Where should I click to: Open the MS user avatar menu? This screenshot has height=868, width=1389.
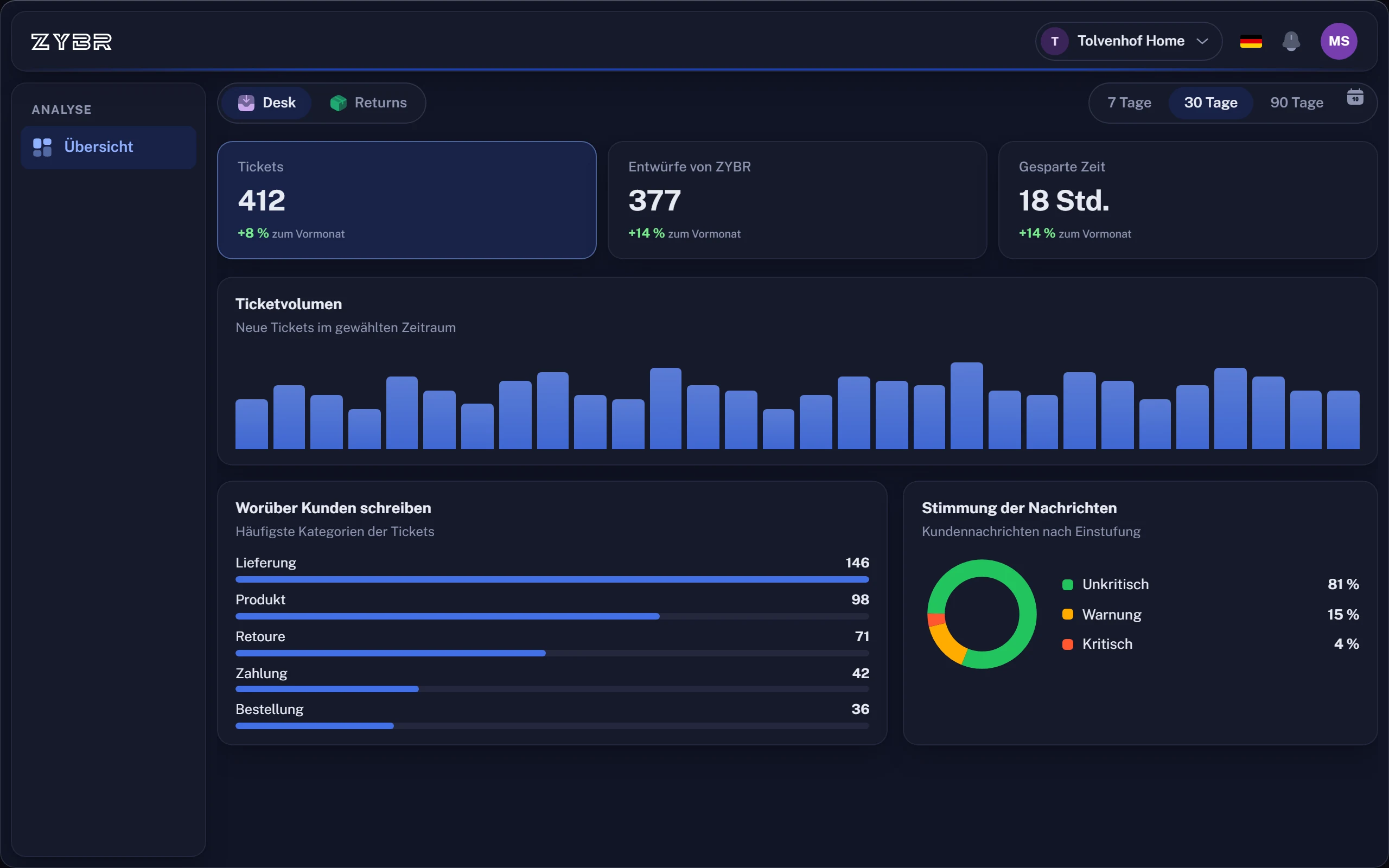click(1339, 41)
